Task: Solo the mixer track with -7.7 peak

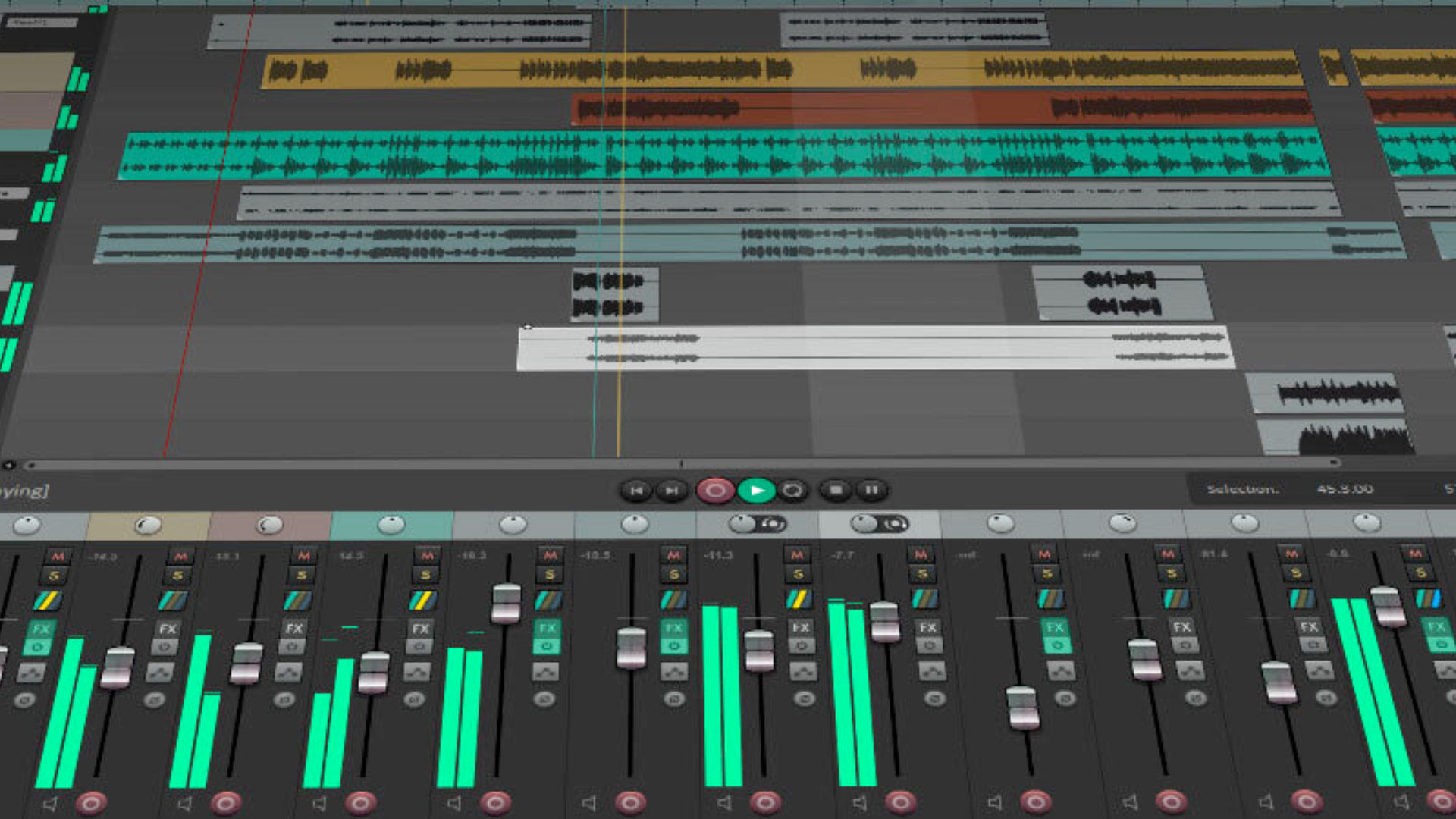Action: click(922, 574)
